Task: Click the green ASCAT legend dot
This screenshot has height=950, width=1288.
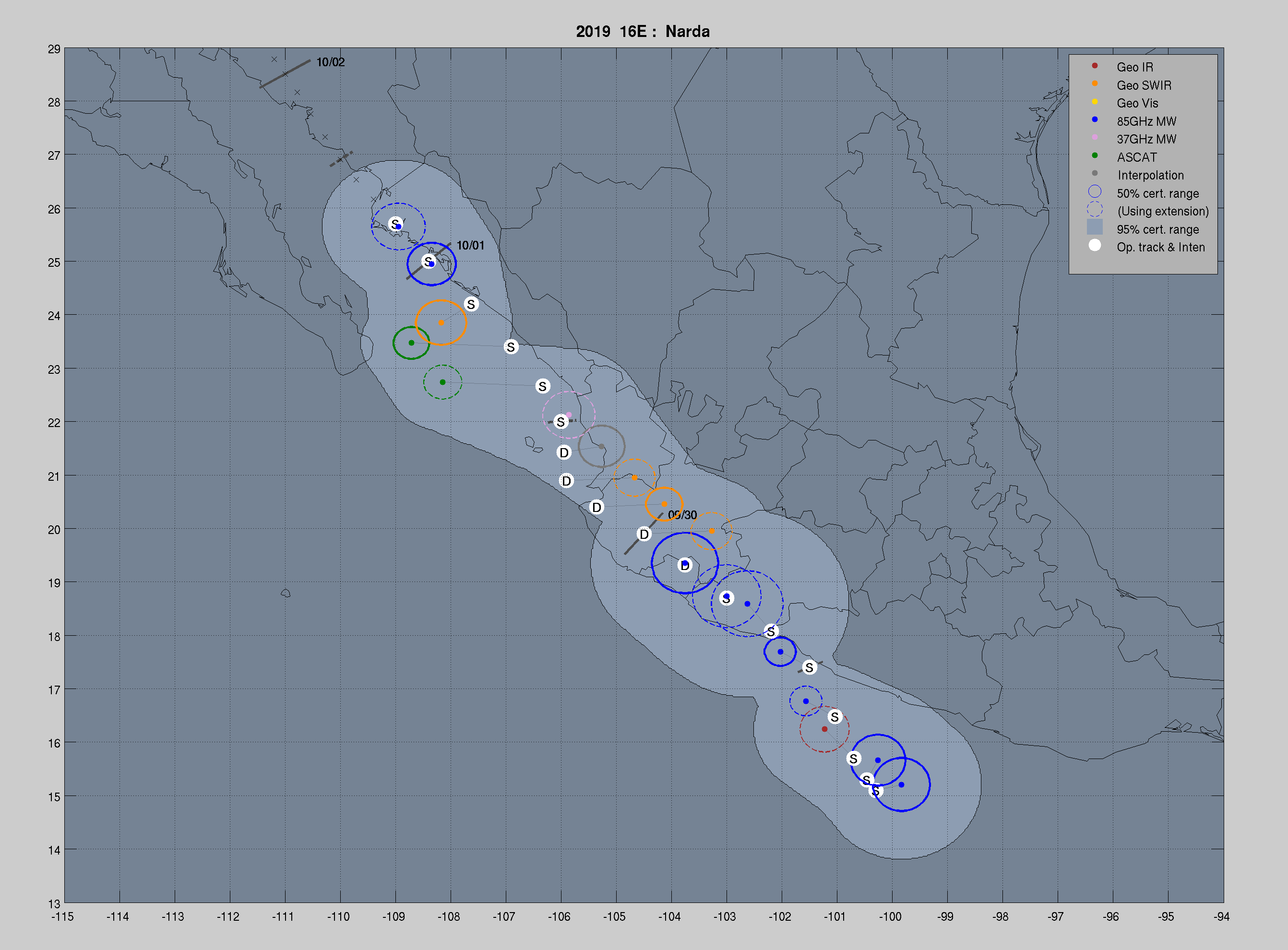Action: pos(1094,156)
